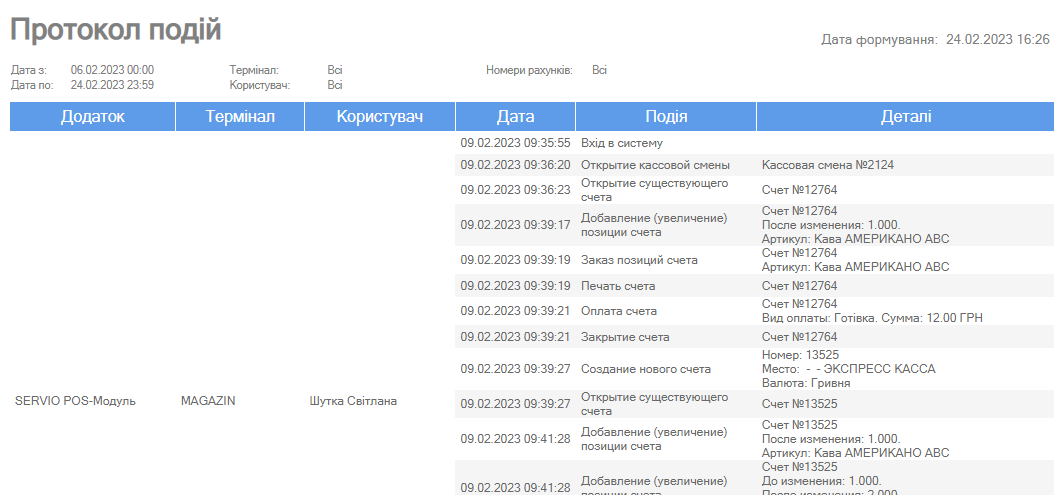
Task: Click the Термінал column header
Action: (x=240, y=117)
